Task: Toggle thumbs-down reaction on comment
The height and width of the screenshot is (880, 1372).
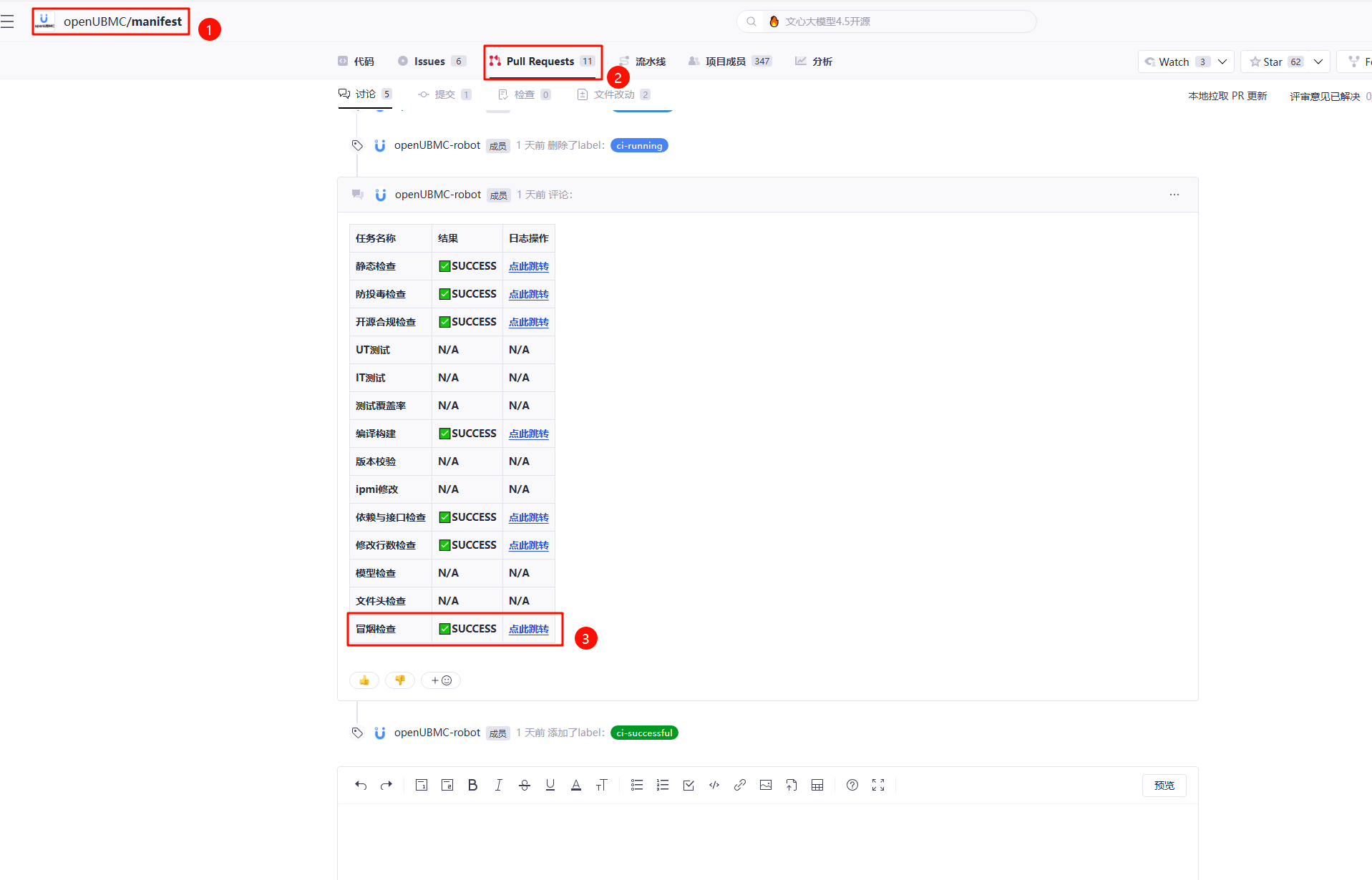Action: [400, 680]
